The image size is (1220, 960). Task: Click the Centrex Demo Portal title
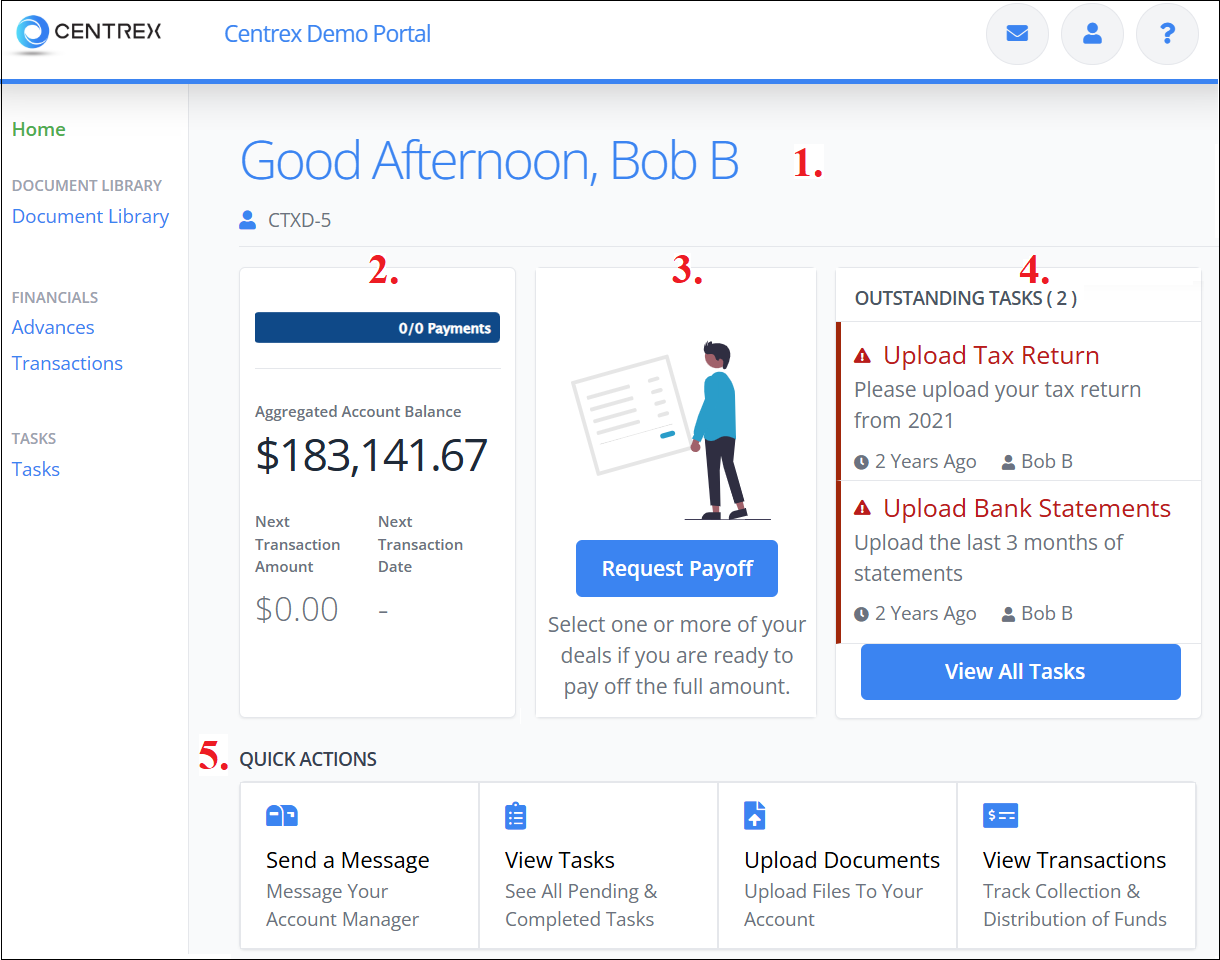[x=327, y=33]
